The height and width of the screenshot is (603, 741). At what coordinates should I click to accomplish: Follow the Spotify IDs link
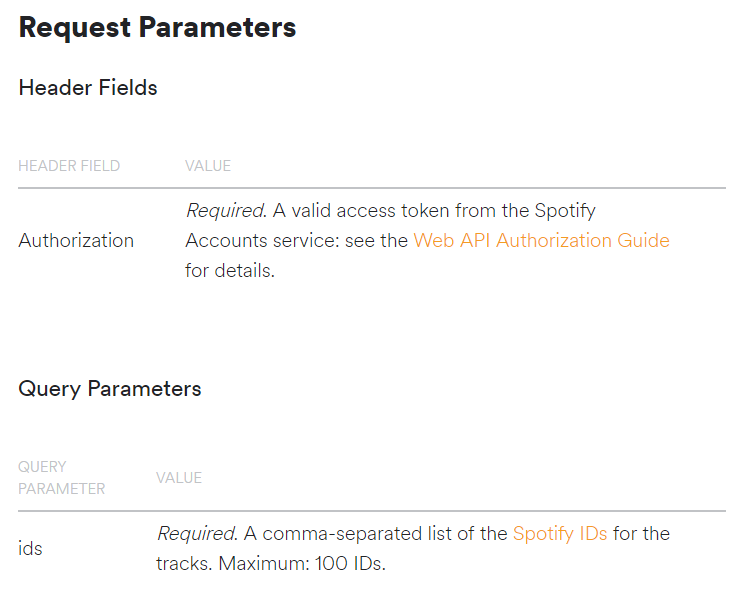click(560, 534)
